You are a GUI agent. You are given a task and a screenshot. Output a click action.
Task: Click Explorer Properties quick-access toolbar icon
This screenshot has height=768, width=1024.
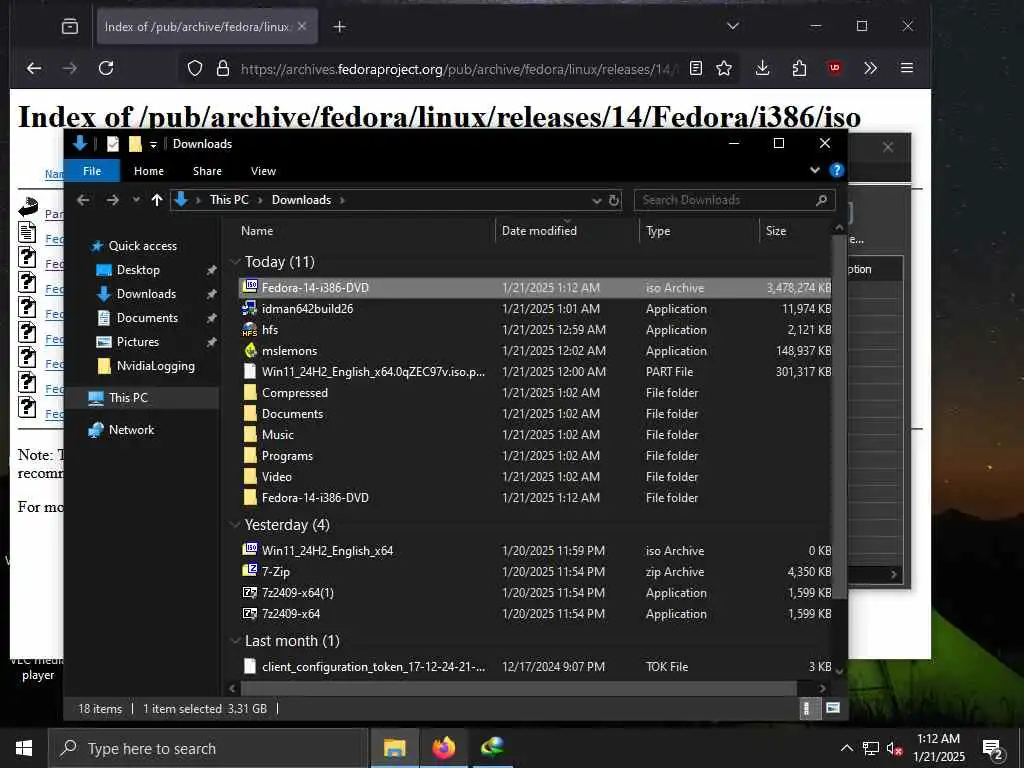point(113,144)
